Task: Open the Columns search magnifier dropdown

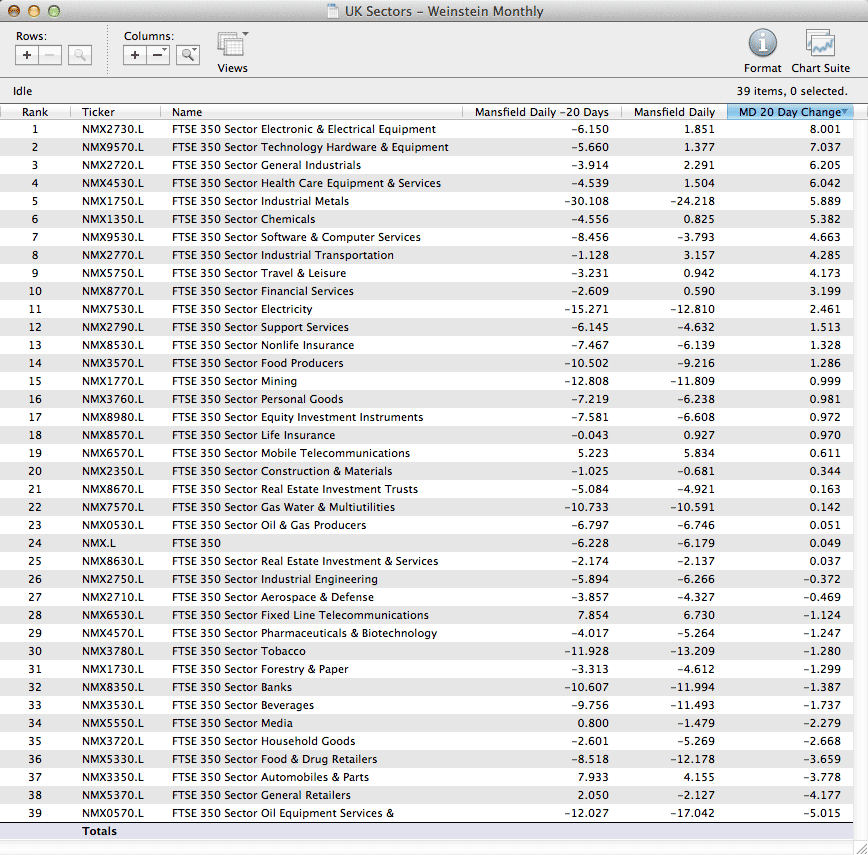Action: [x=187, y=55]
